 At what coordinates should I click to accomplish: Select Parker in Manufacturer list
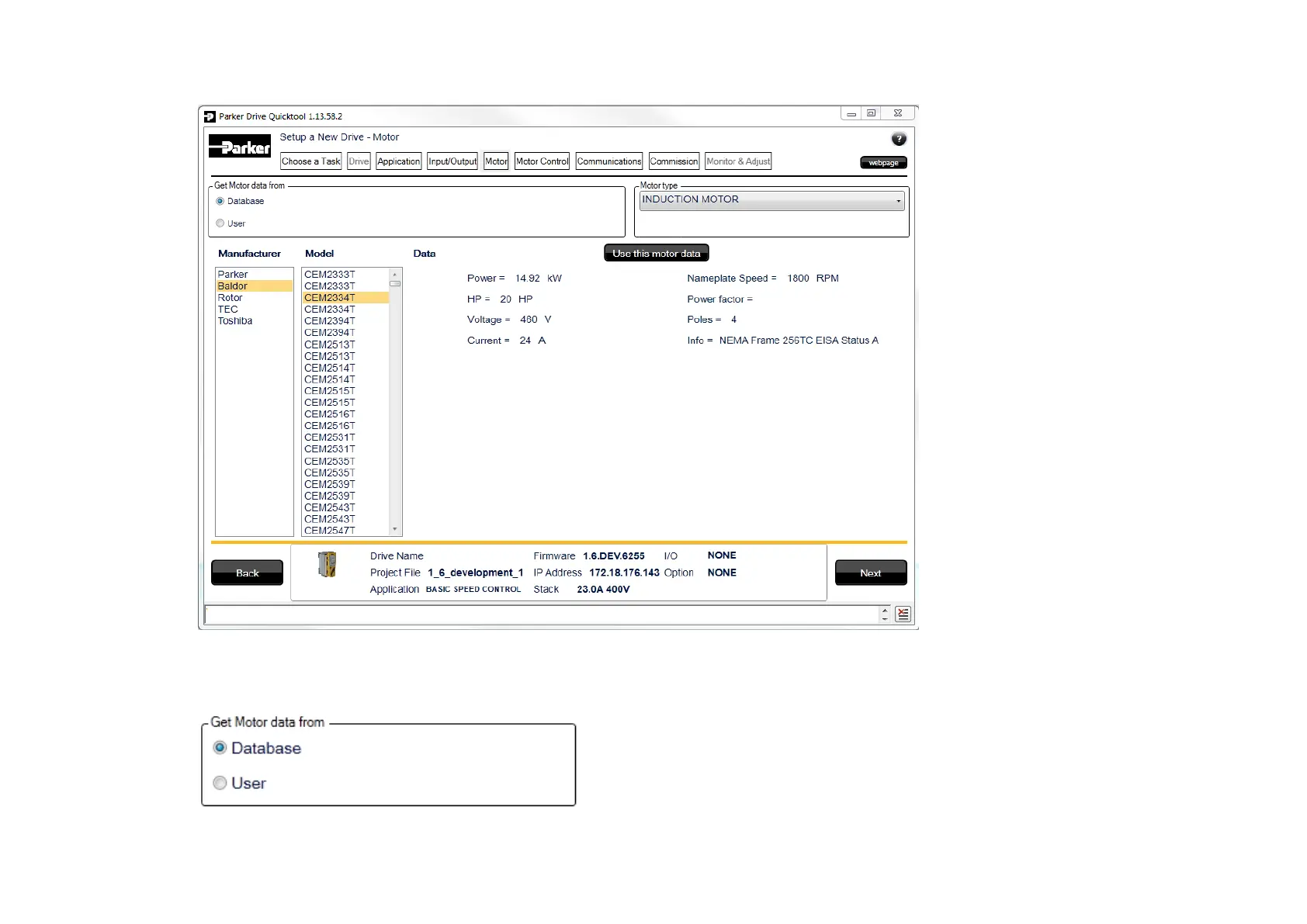pos(254,275)
